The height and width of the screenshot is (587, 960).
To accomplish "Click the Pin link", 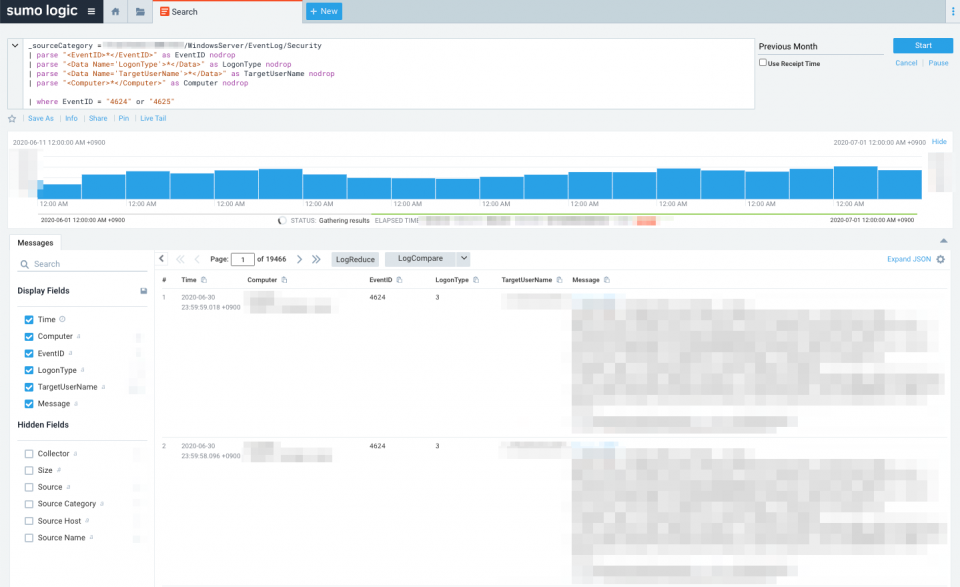I will pyautogui.click(x=124, y=118).
